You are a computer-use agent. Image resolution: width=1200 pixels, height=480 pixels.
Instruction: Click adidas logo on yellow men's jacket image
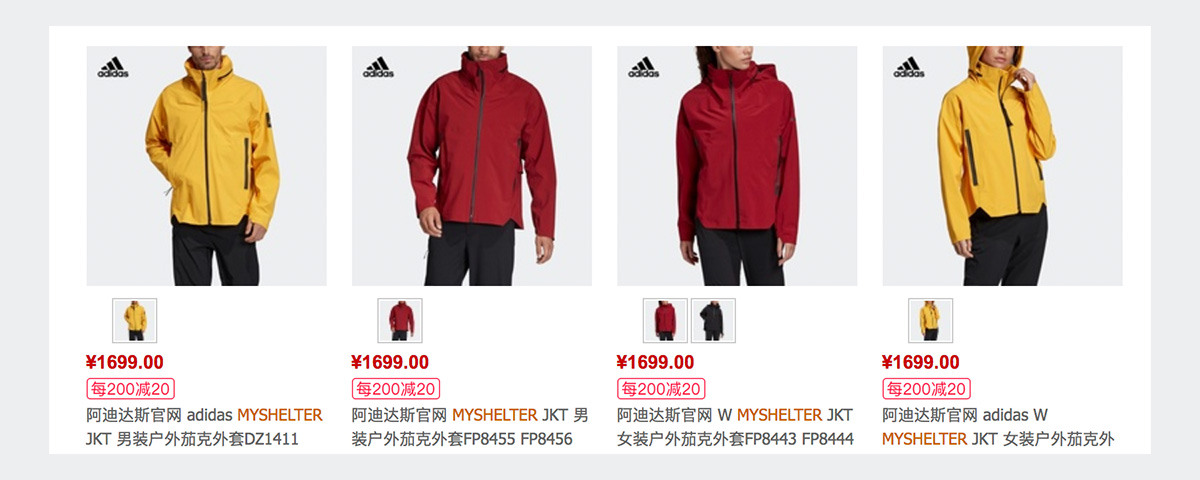[112, 67]
